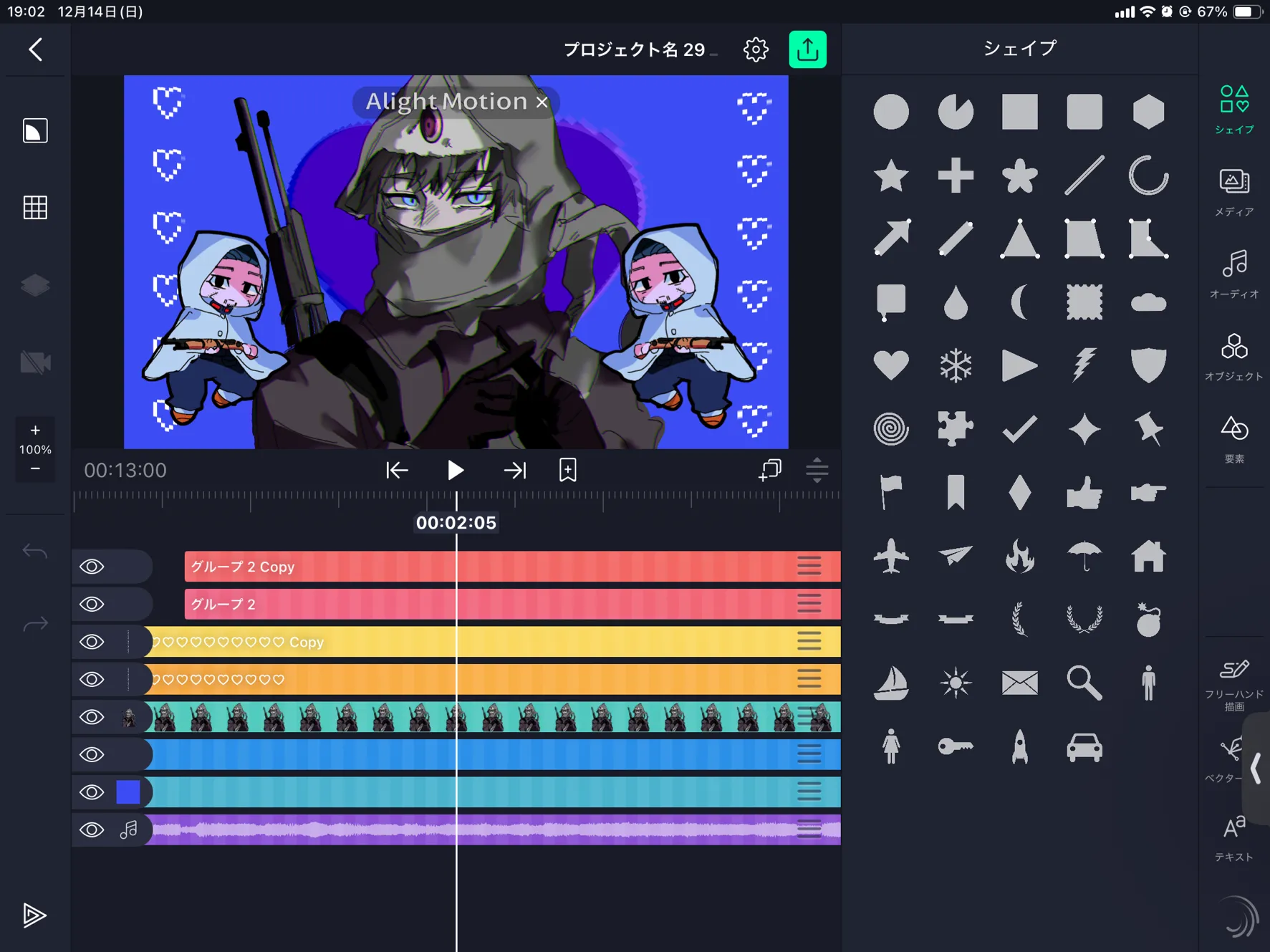
Task: Go back to the project list
Action: click(x=35, y=49)
